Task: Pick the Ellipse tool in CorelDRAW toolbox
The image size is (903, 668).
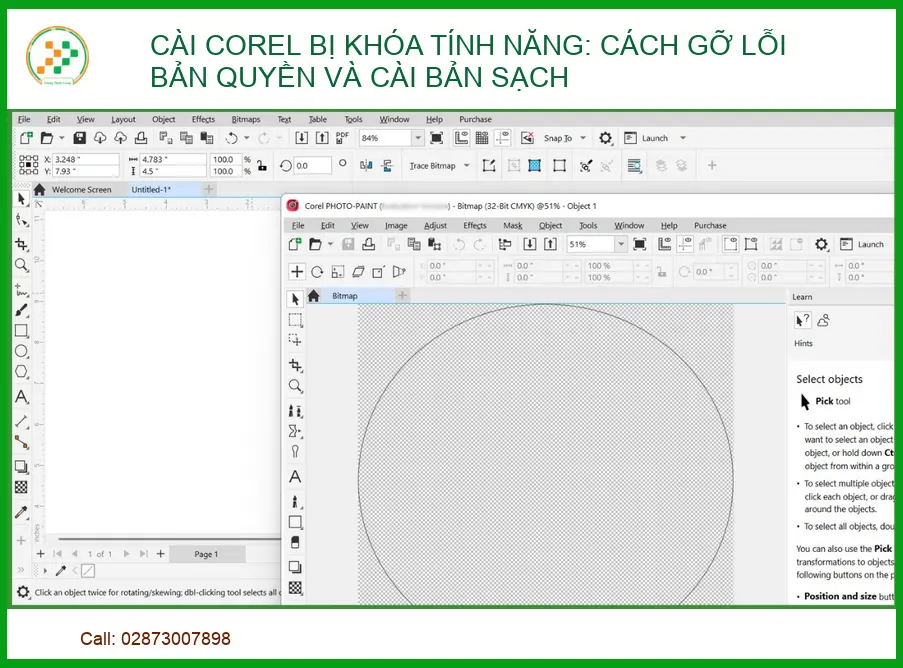Action: click(21, 352)
